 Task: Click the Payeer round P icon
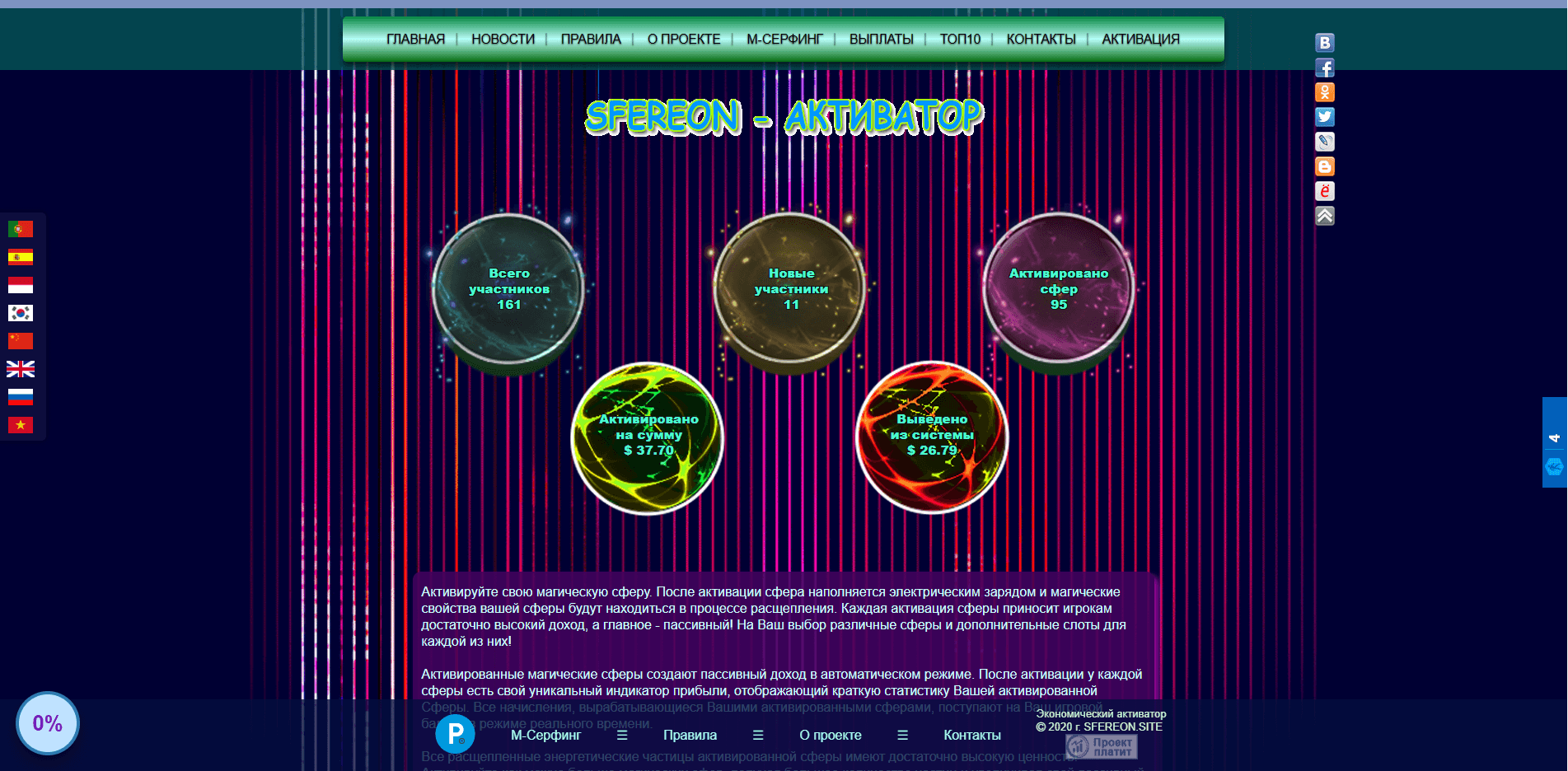455,733
